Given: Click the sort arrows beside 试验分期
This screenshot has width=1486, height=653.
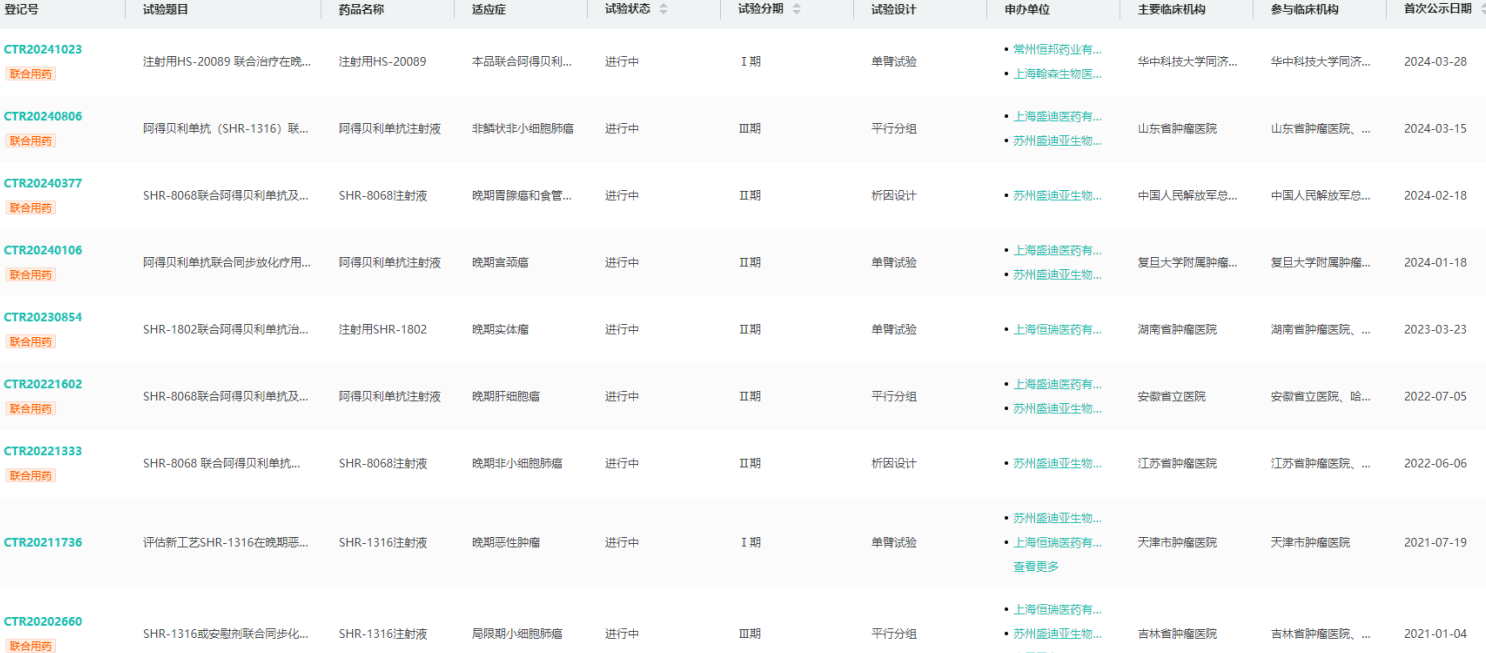Looking at the screenshot, I should click(x=796, y=9).
